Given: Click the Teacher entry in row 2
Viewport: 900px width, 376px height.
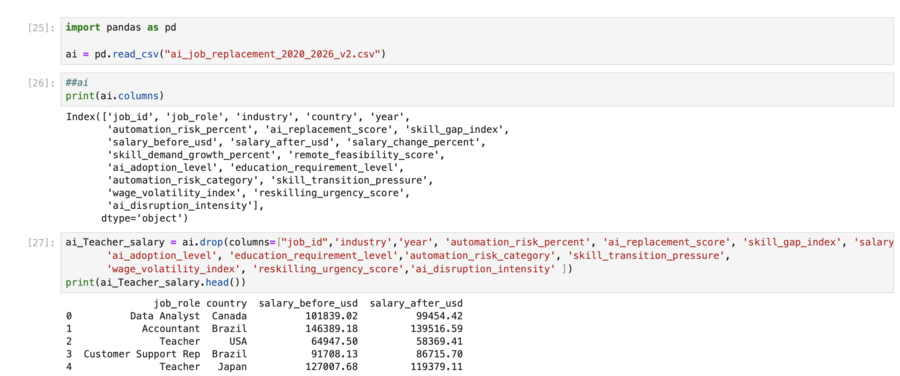Looking at the screenshot, I should [x=180, y=341].
